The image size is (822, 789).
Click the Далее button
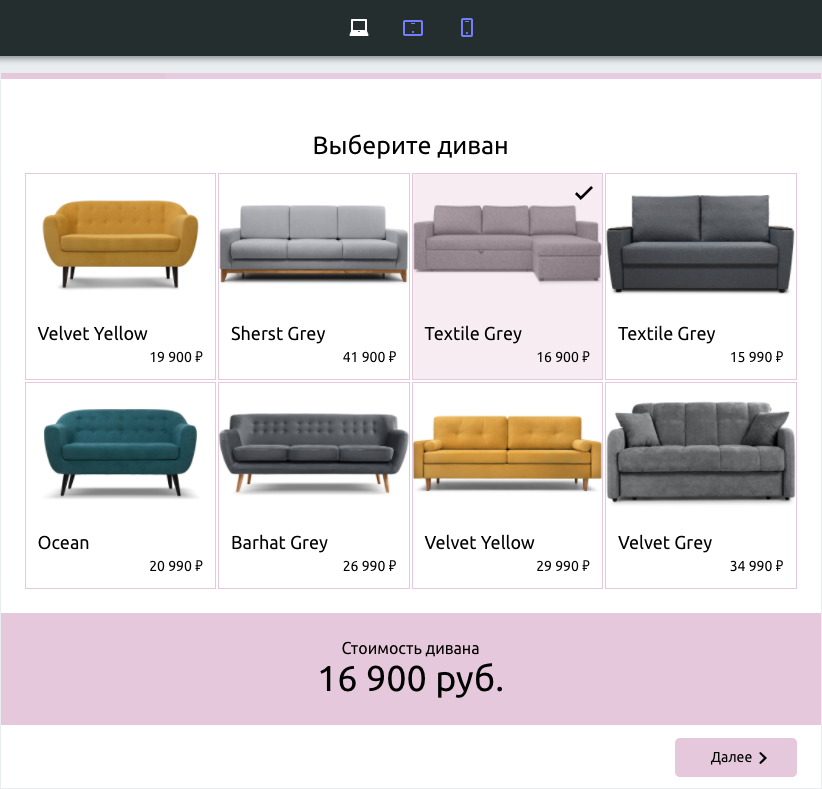[x=735, y=757]
